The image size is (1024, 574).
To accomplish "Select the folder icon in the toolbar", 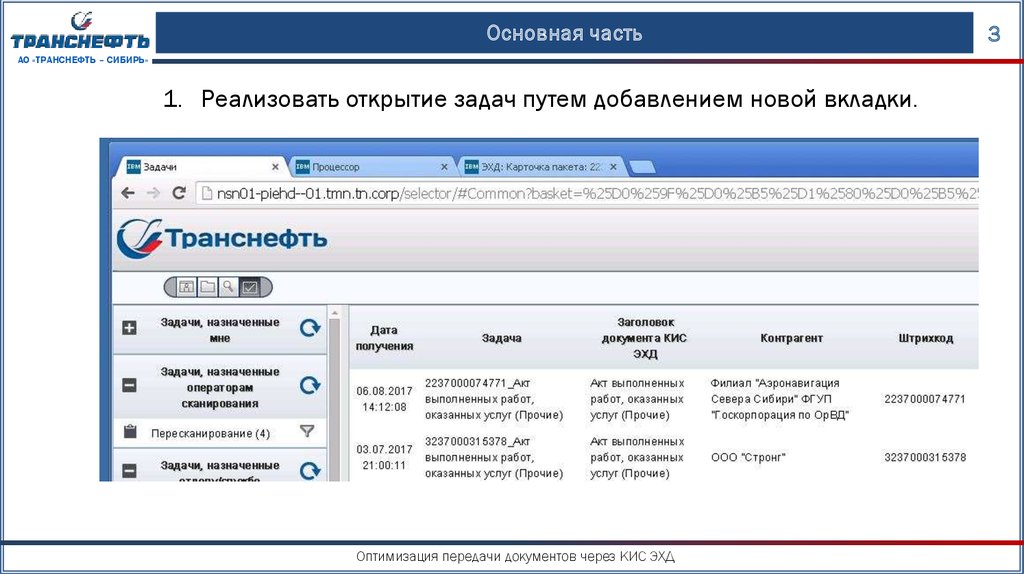I will click(208, 287).
